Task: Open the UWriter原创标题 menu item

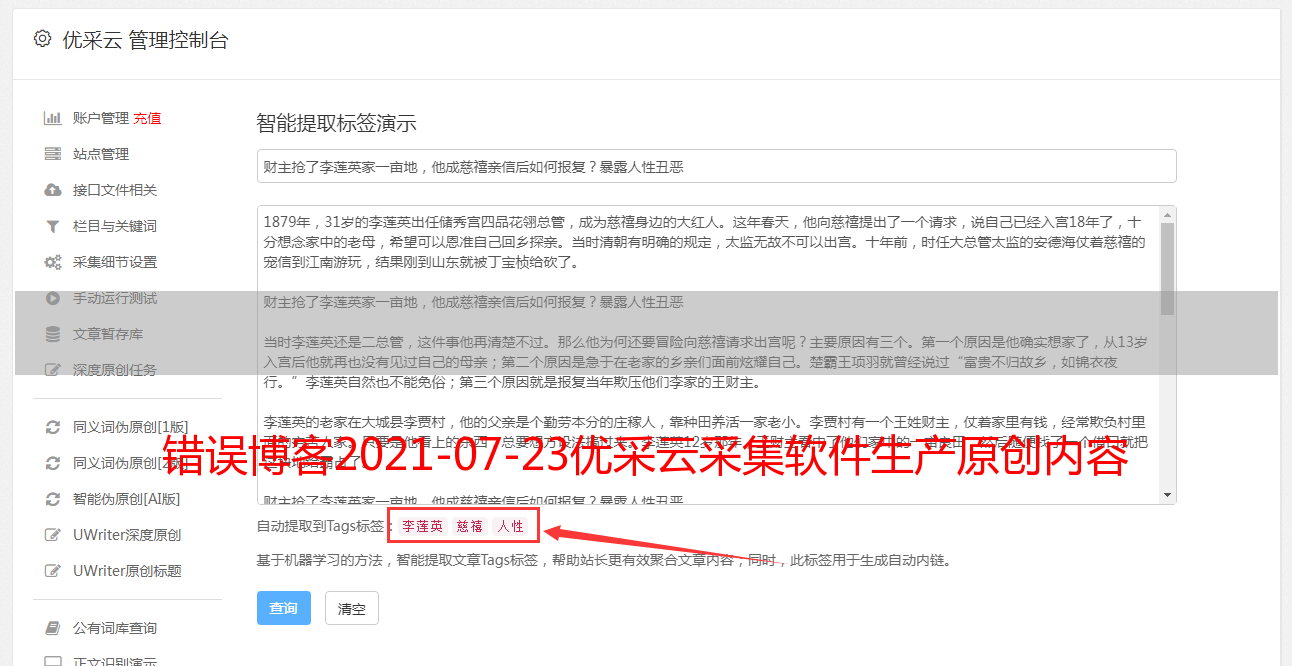Action: (127, 571)
